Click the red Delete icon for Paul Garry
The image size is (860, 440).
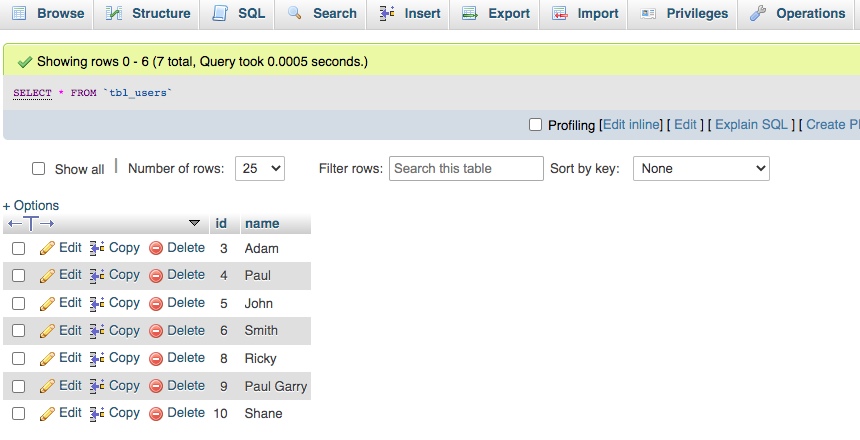pos(156,386)
